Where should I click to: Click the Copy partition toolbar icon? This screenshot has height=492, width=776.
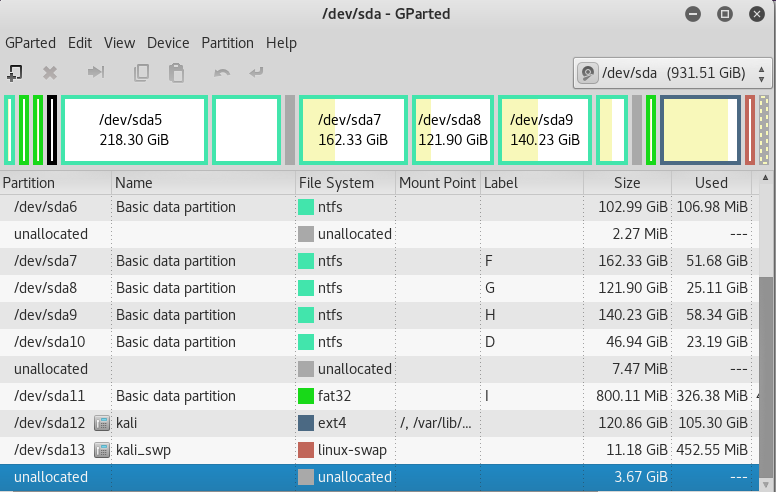[x=142, y=73]
